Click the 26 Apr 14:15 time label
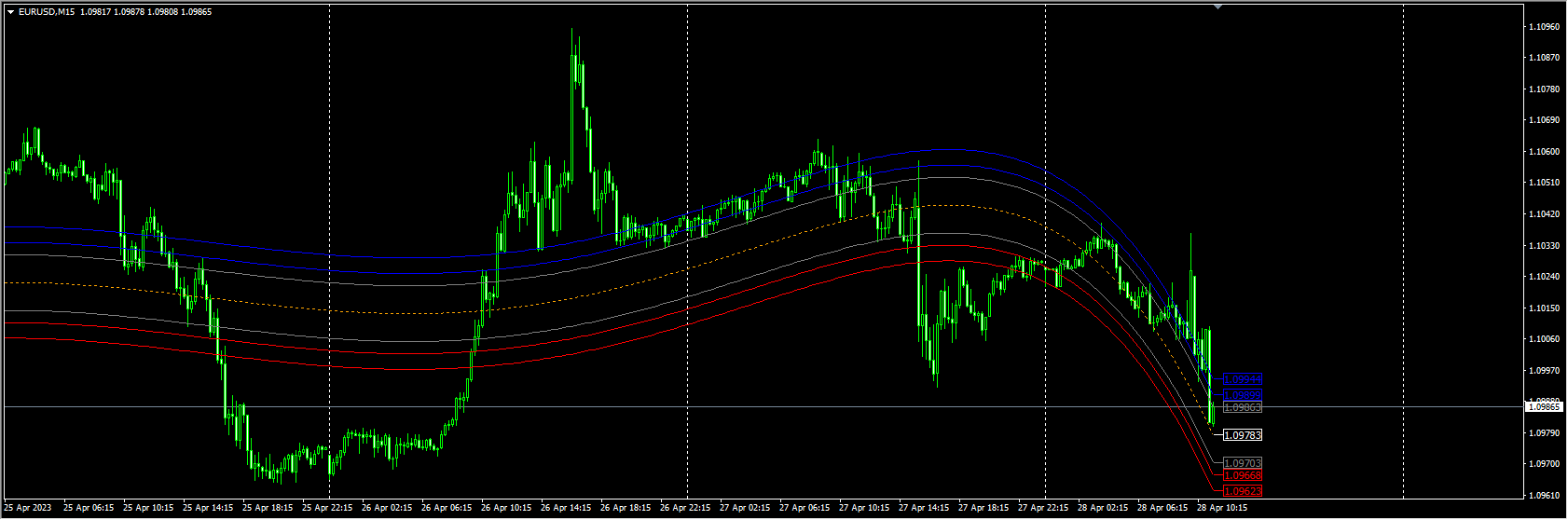This screenshot has width=1568, height=520. 566,508
